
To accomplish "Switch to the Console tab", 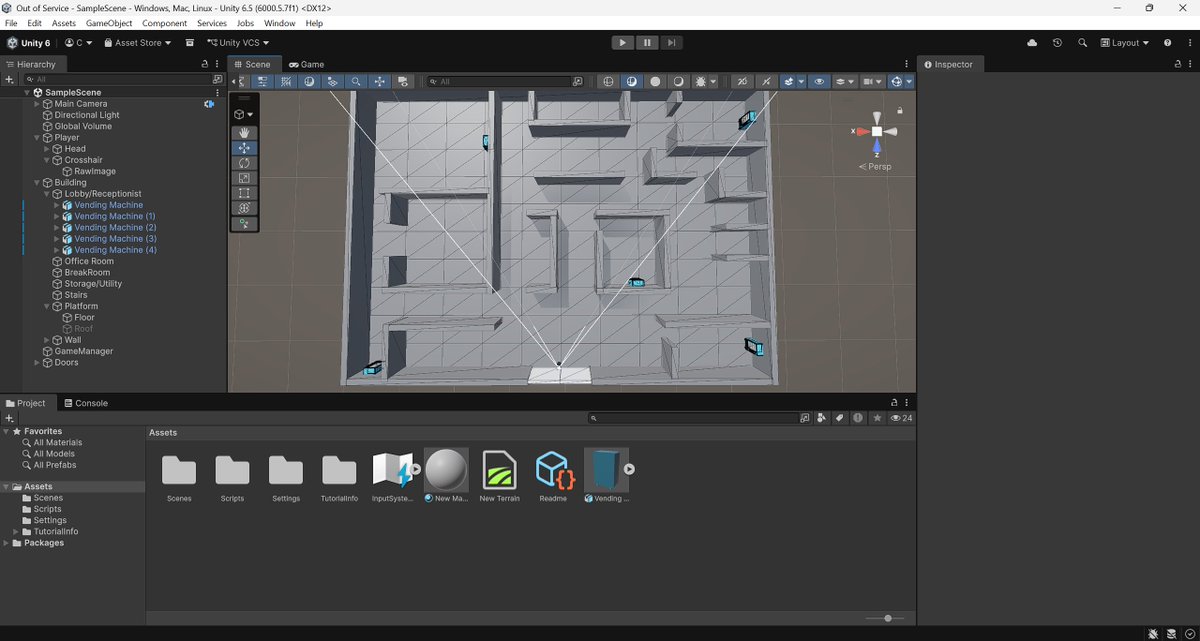I will click(85, 403).
